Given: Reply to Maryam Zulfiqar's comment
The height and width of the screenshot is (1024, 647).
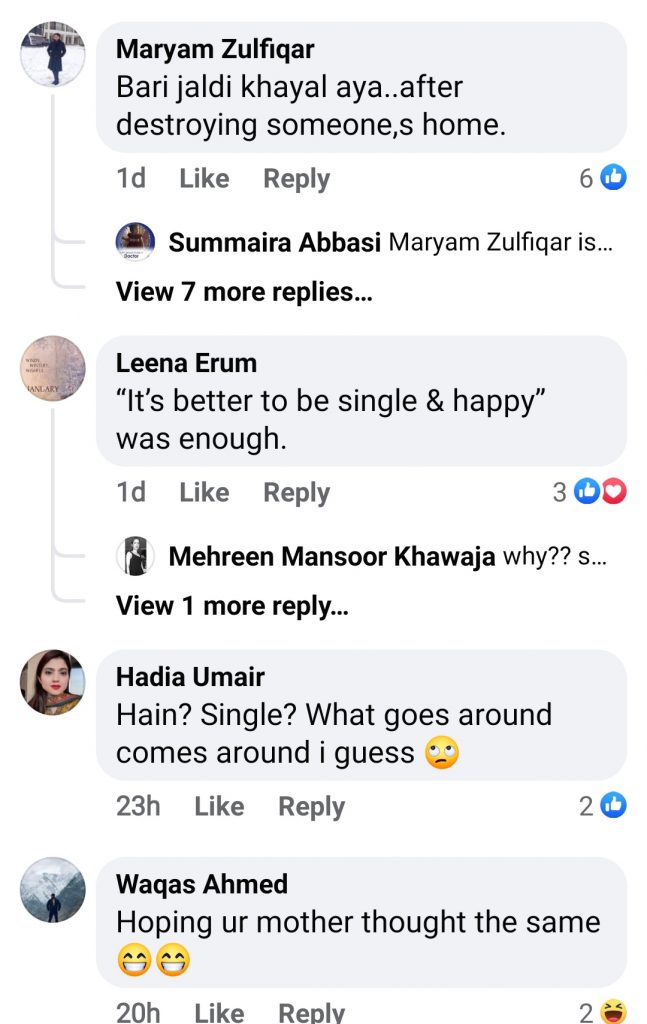Looking at the screenshot, I should (296, 179).
